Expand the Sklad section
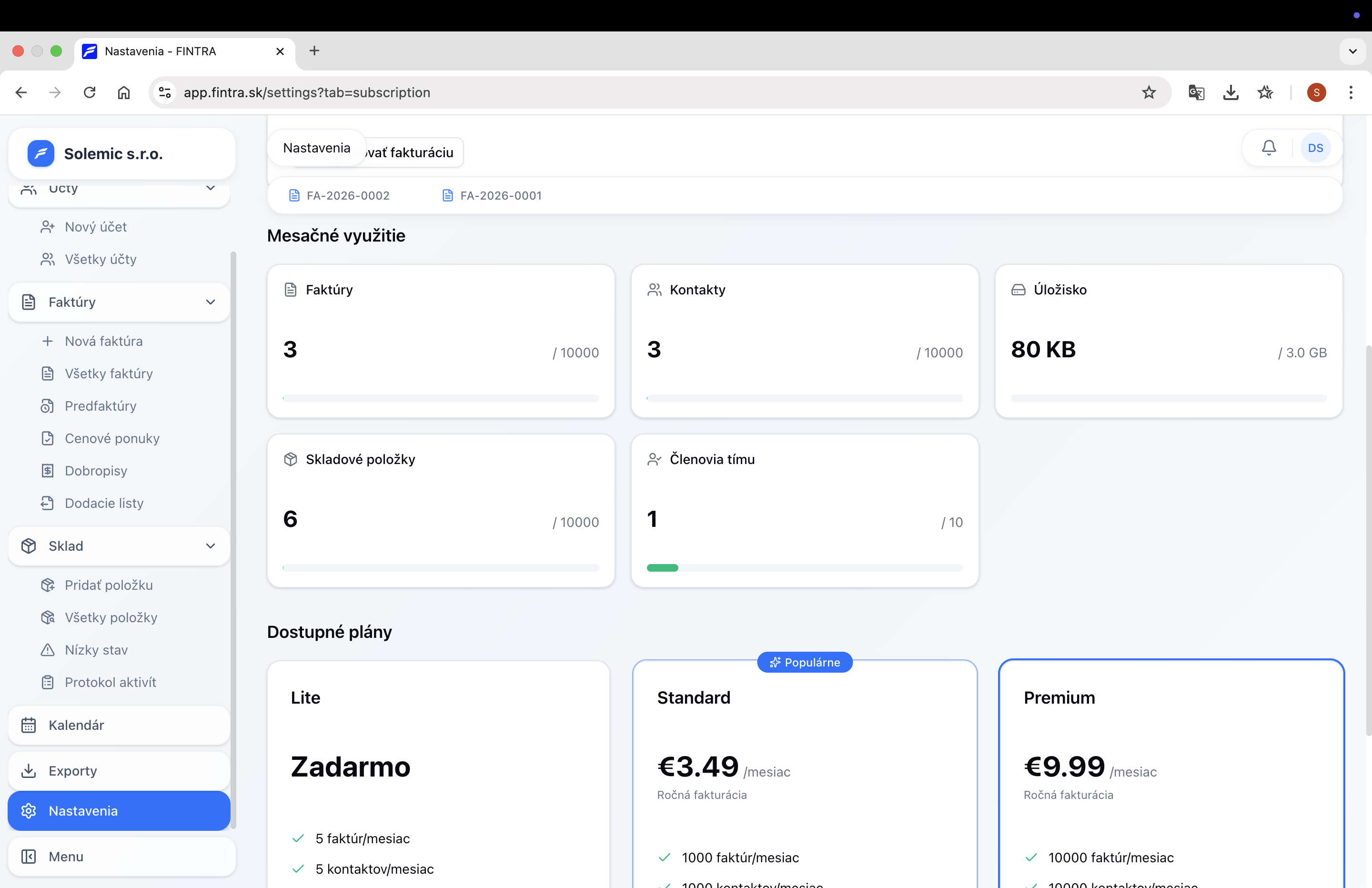This screenshot has width=1372, height=888. click(x=211, y=545)
